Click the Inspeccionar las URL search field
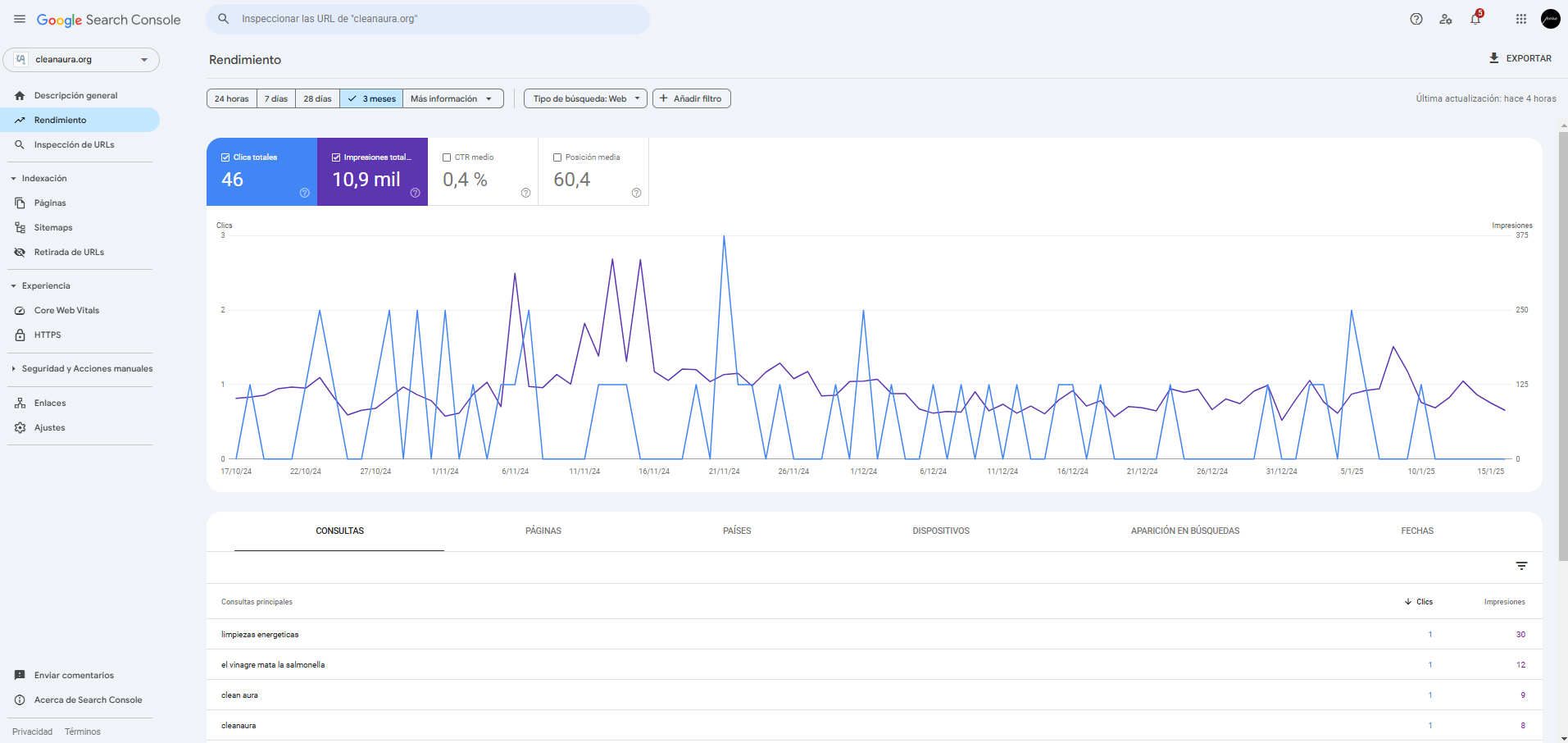This screenshot has width=1568, height=743. pos(428,19)
